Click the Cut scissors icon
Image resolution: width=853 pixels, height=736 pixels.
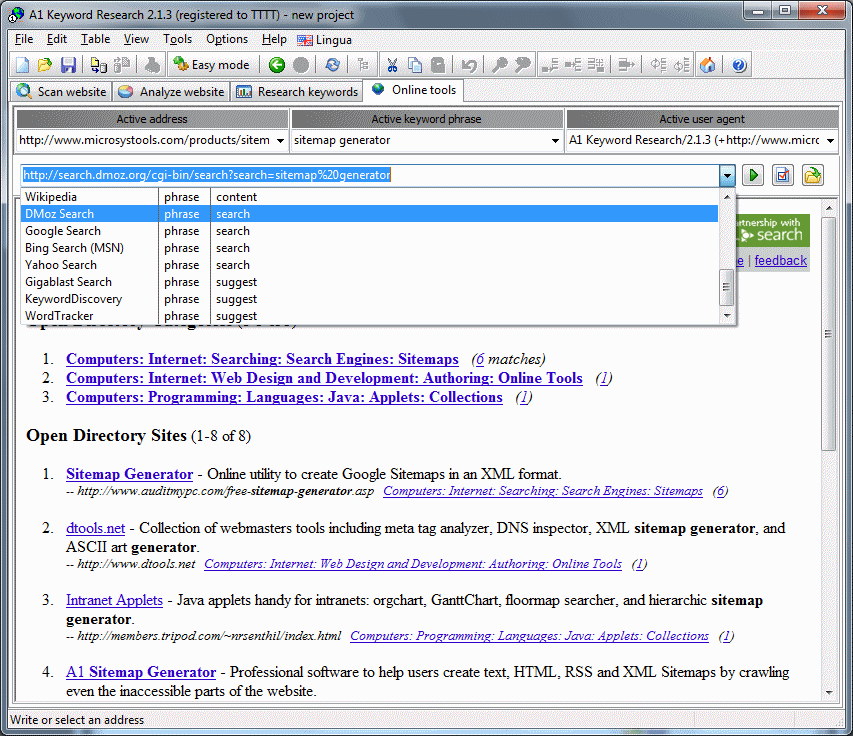pyautogui.click(x=391, y=65)
